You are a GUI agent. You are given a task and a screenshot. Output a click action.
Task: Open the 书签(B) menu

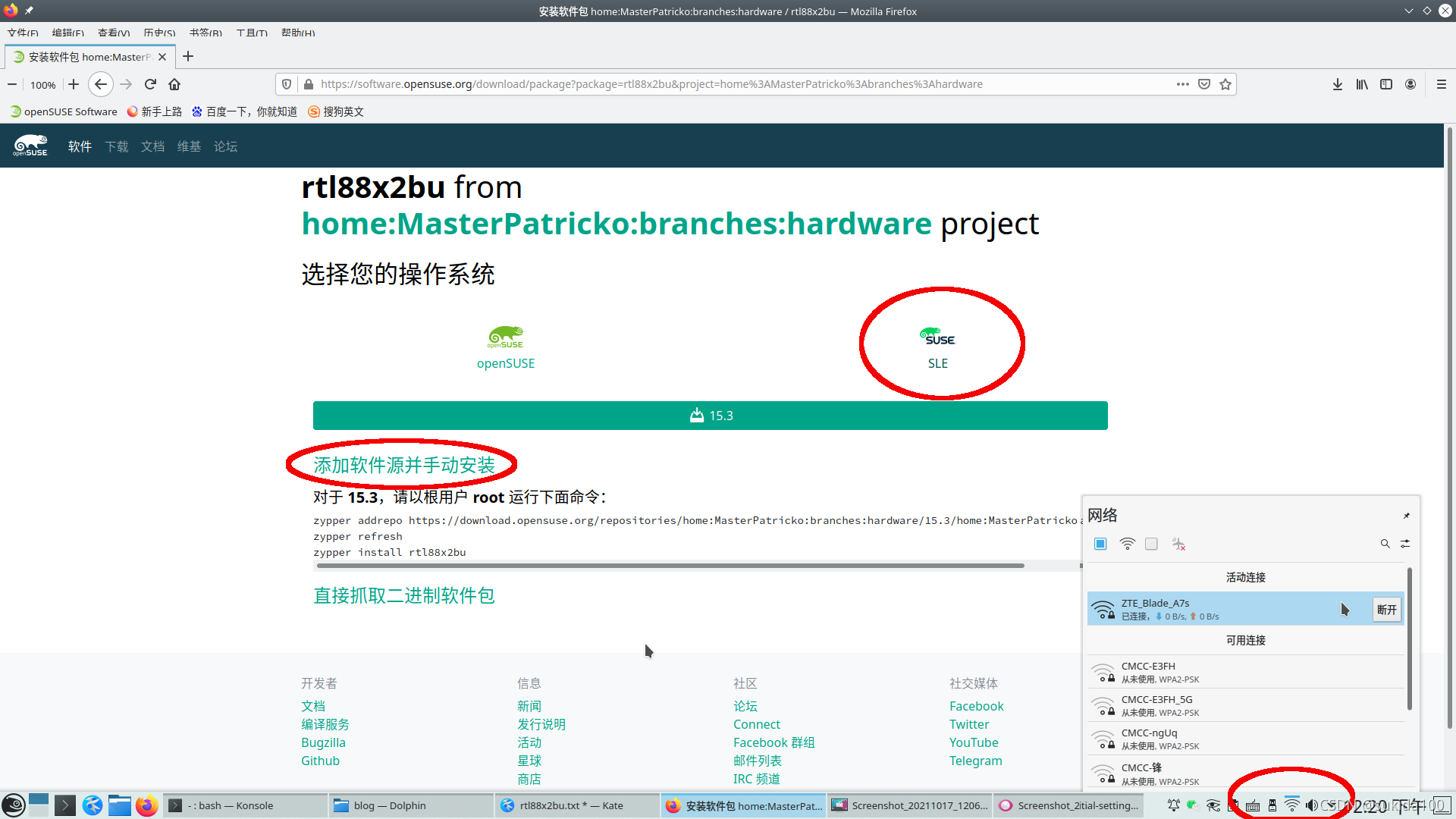click(206, 33)
